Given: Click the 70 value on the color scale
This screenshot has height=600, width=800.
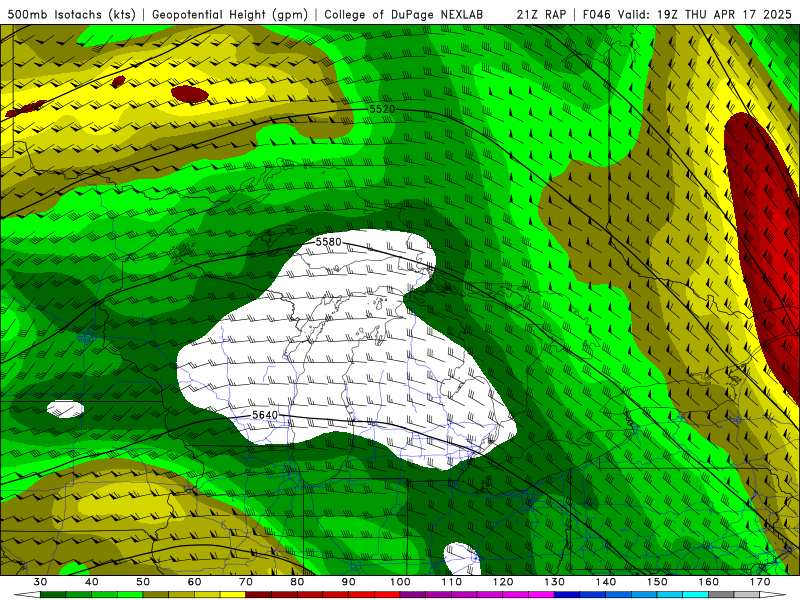Looking at the screenshot, I should [x=246, y=582].
